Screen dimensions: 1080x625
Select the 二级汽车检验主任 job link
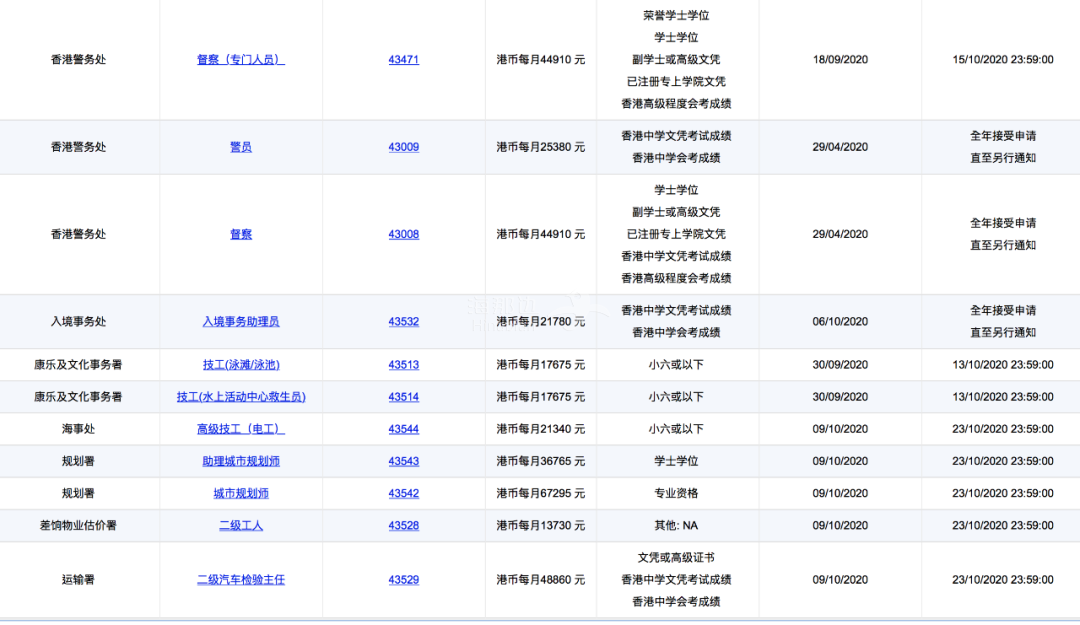[x=240, y=580]
